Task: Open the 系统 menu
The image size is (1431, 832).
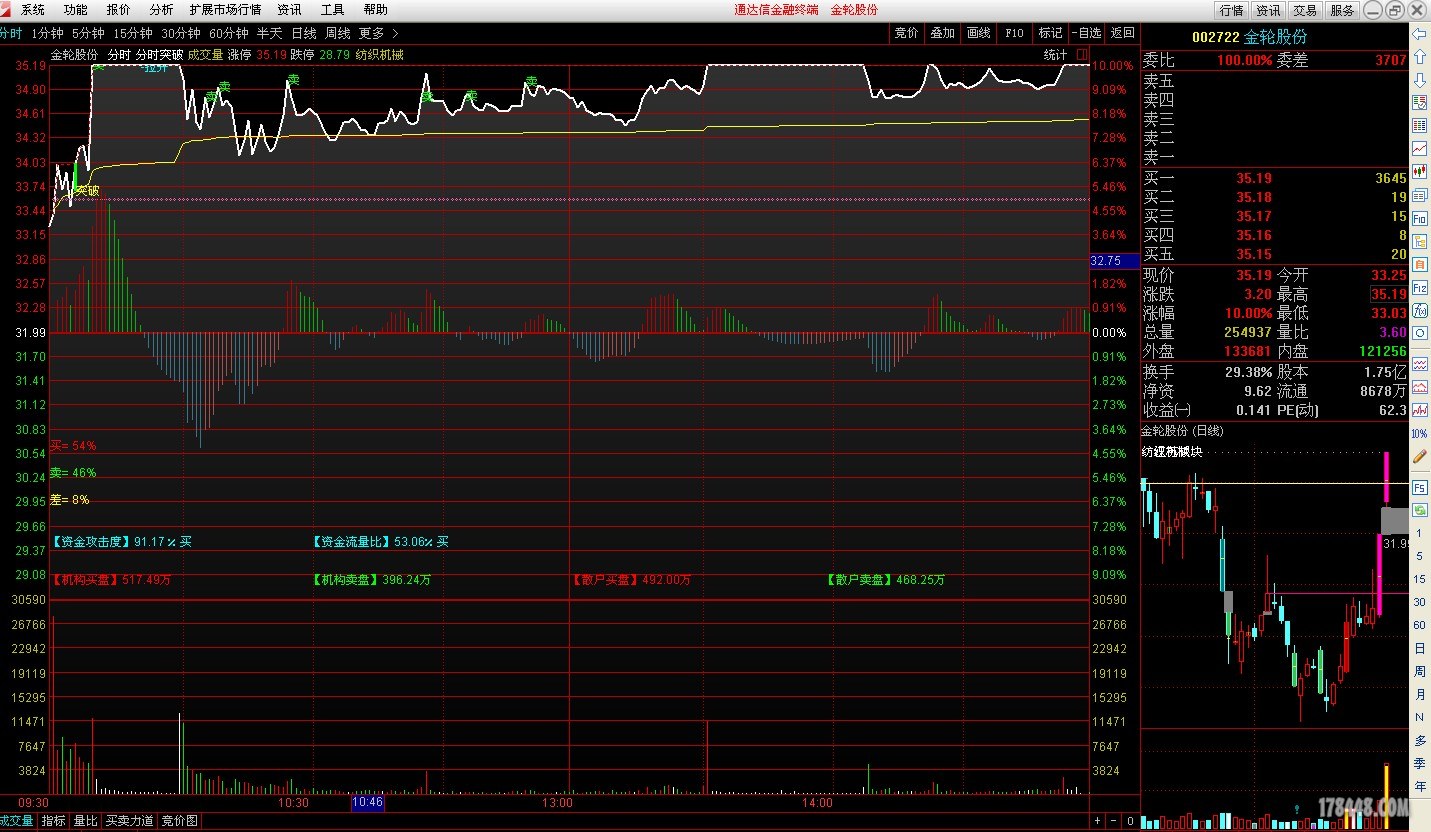Action: tap(33, 10)
